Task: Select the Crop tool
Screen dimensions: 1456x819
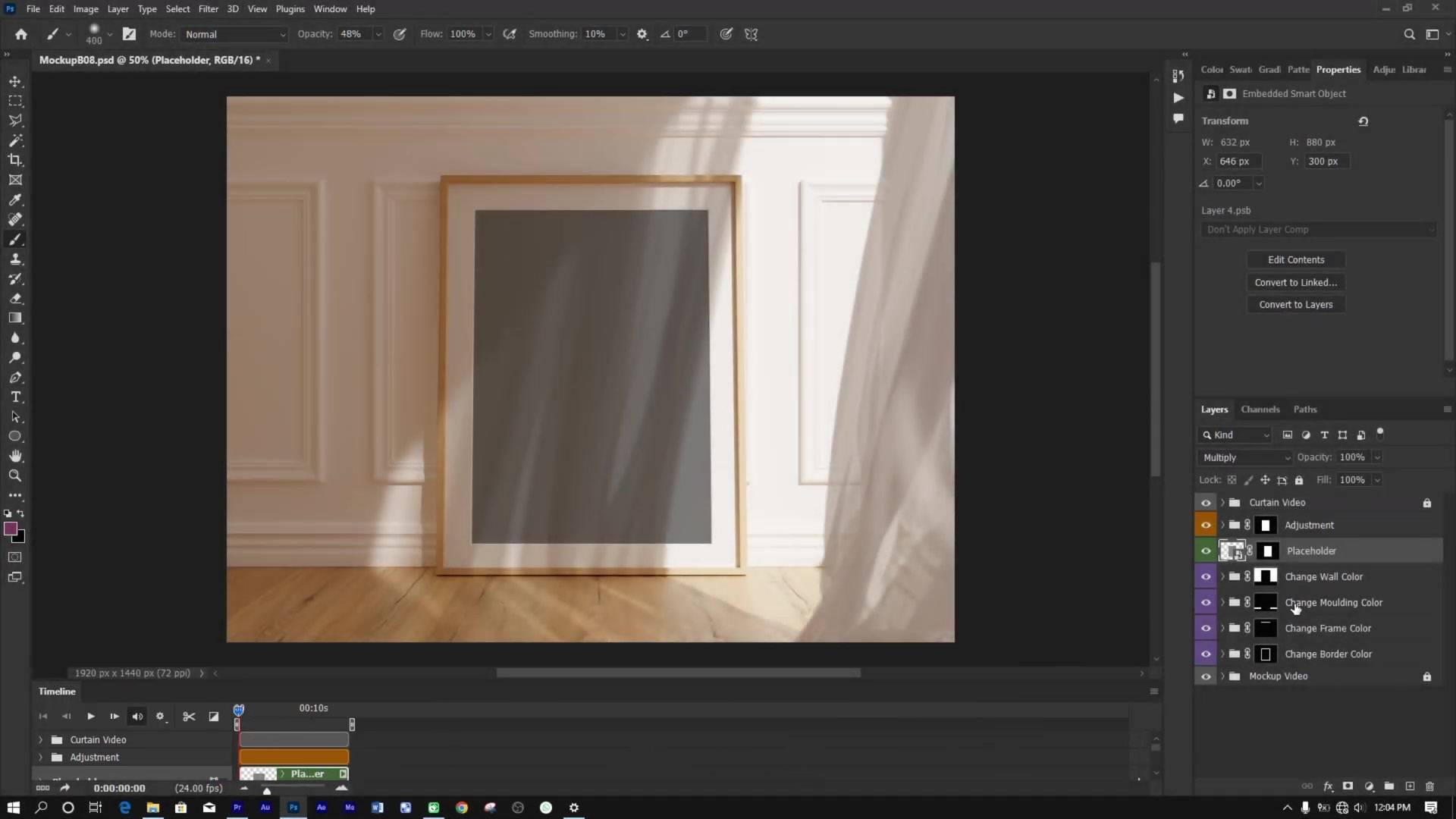Action: tap(15, 160)
